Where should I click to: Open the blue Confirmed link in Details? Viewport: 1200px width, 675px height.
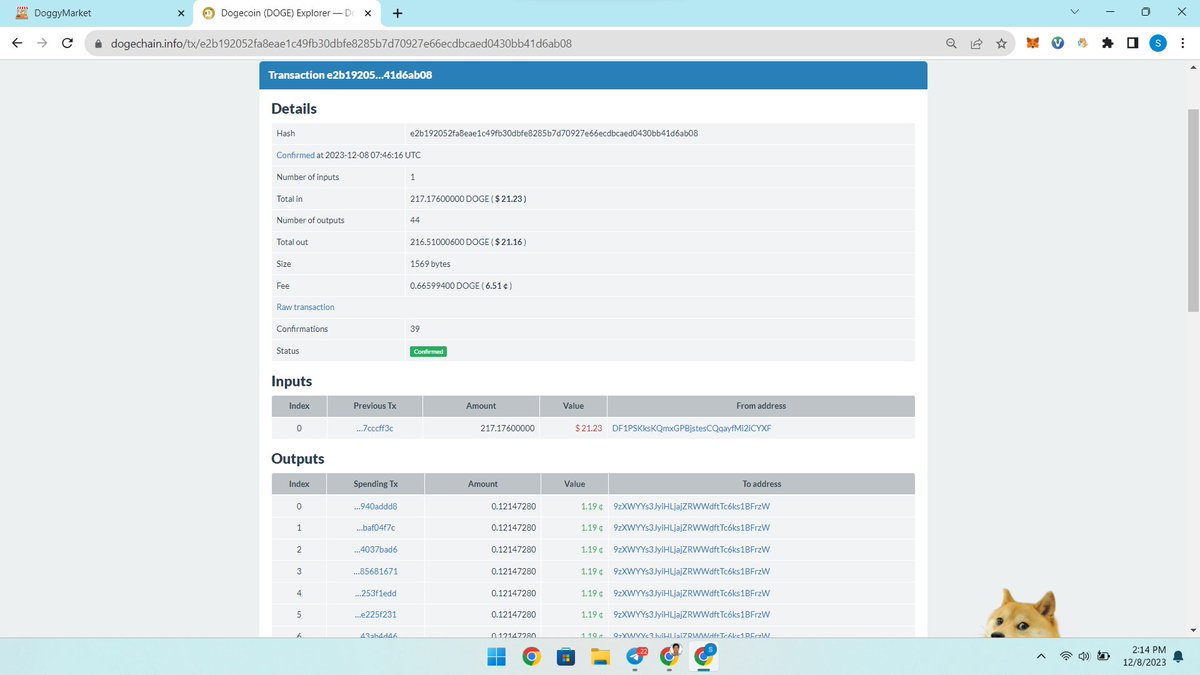point(295,155)
